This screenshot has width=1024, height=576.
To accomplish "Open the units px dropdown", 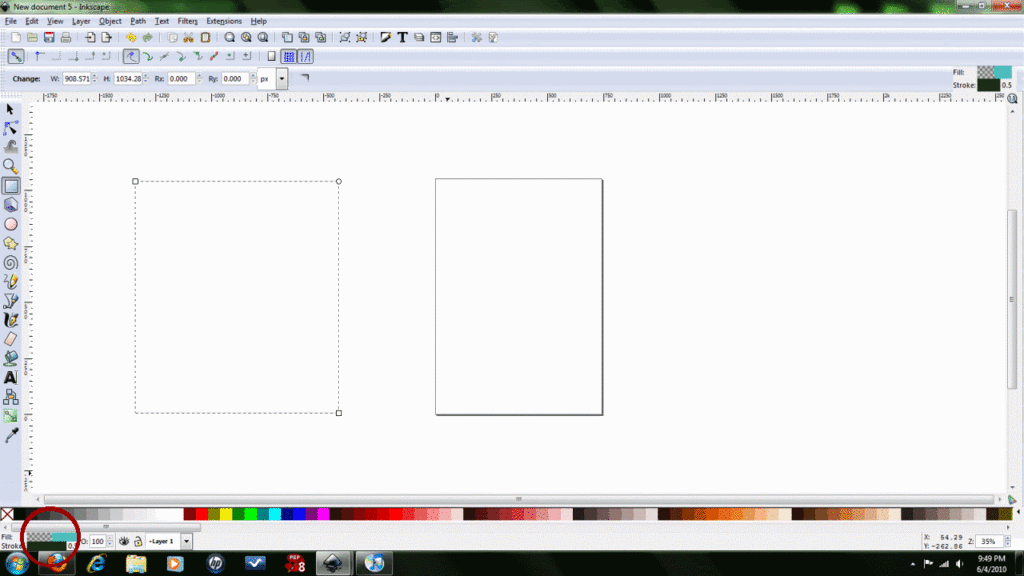I will [281, 79].
